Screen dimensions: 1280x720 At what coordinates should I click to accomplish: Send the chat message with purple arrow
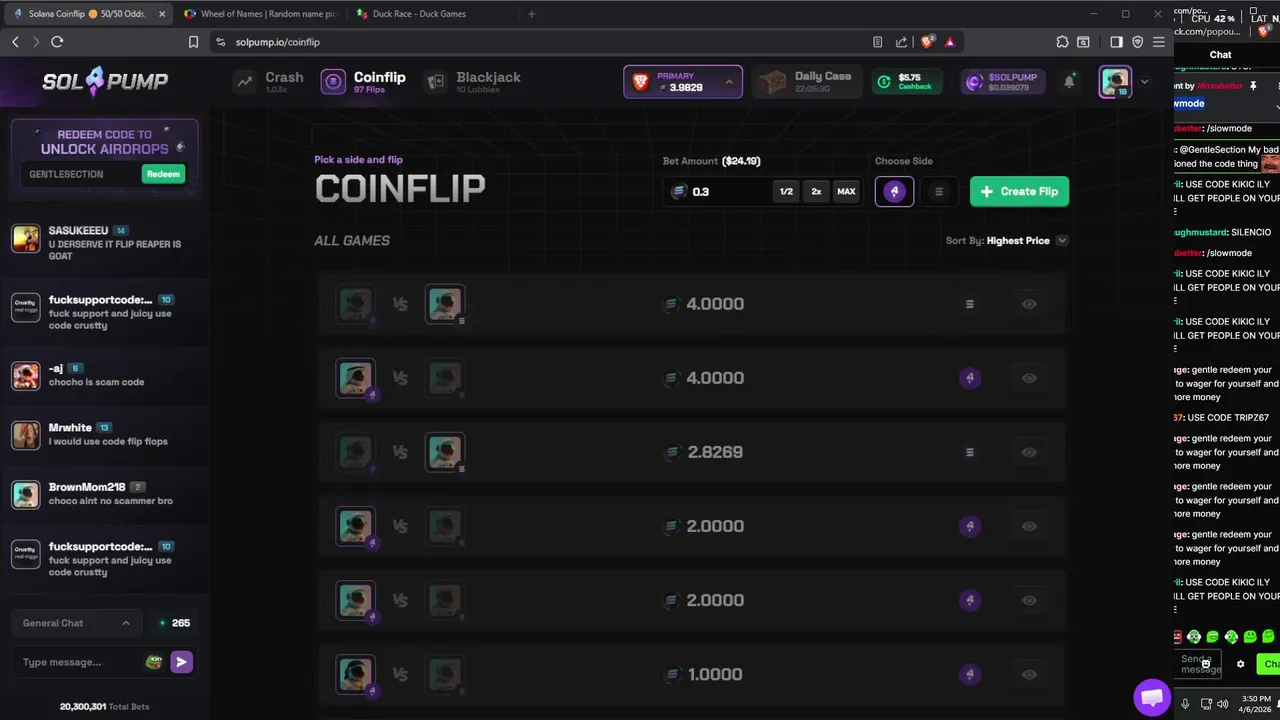[x=181, y=662]
